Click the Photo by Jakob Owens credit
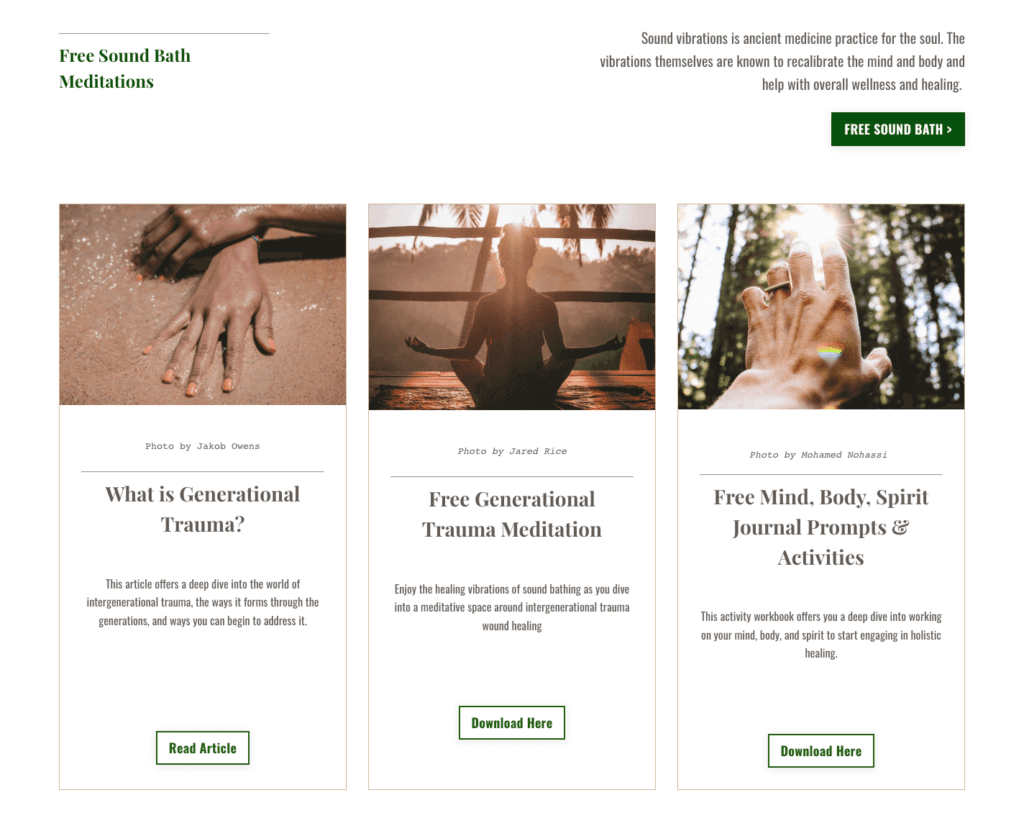The height and width of the screenshot is (813, 1024). 202,446
